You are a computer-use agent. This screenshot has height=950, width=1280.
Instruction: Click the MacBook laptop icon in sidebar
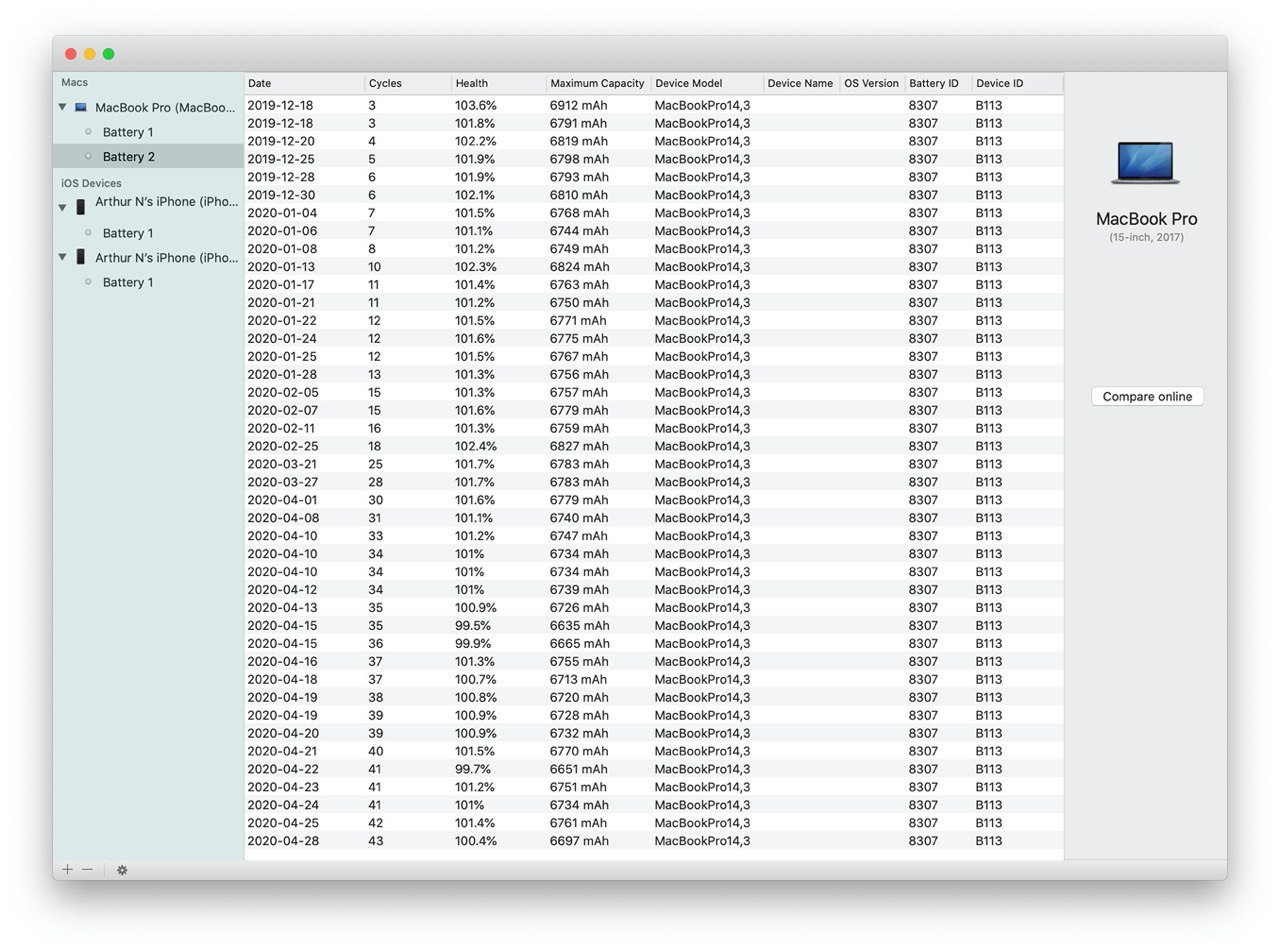coord(81,107)
